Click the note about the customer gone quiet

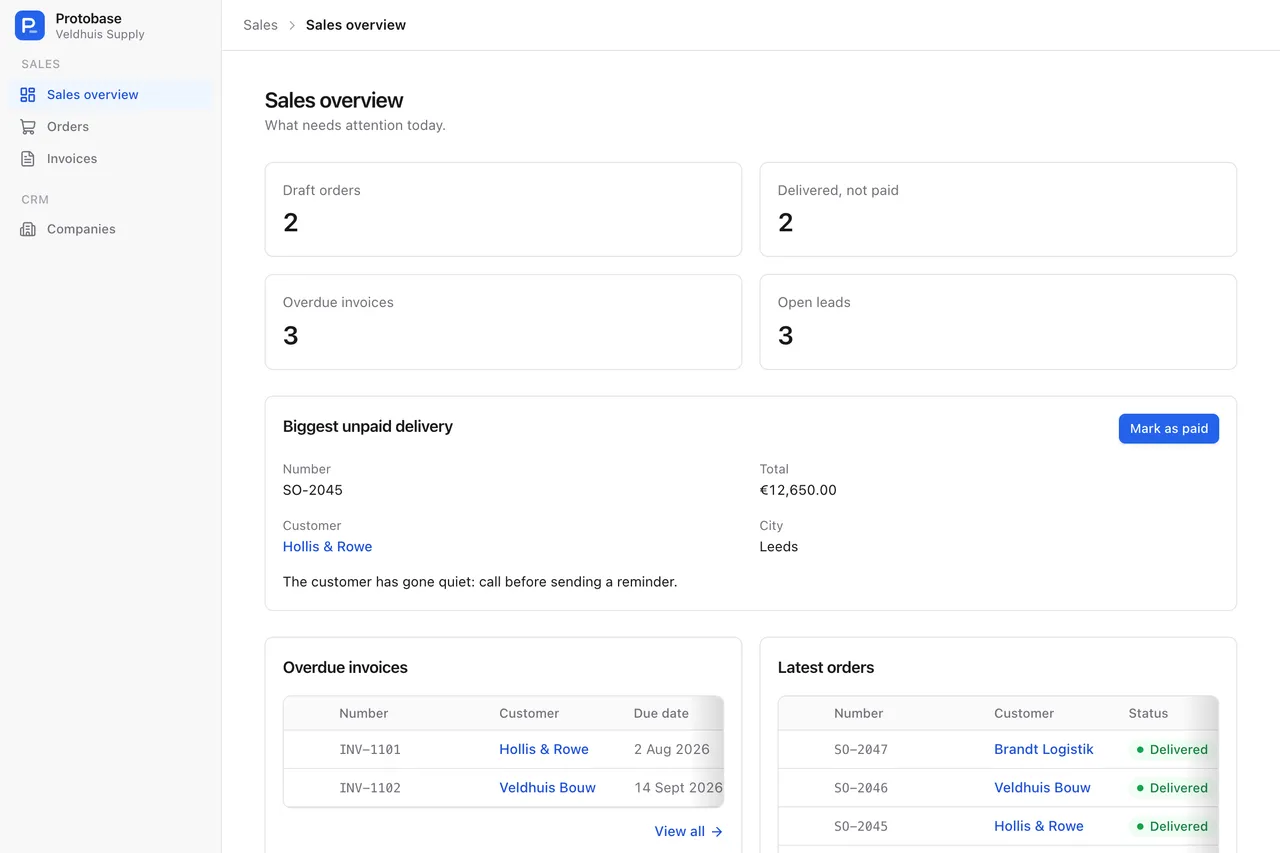tap(480, 581)
